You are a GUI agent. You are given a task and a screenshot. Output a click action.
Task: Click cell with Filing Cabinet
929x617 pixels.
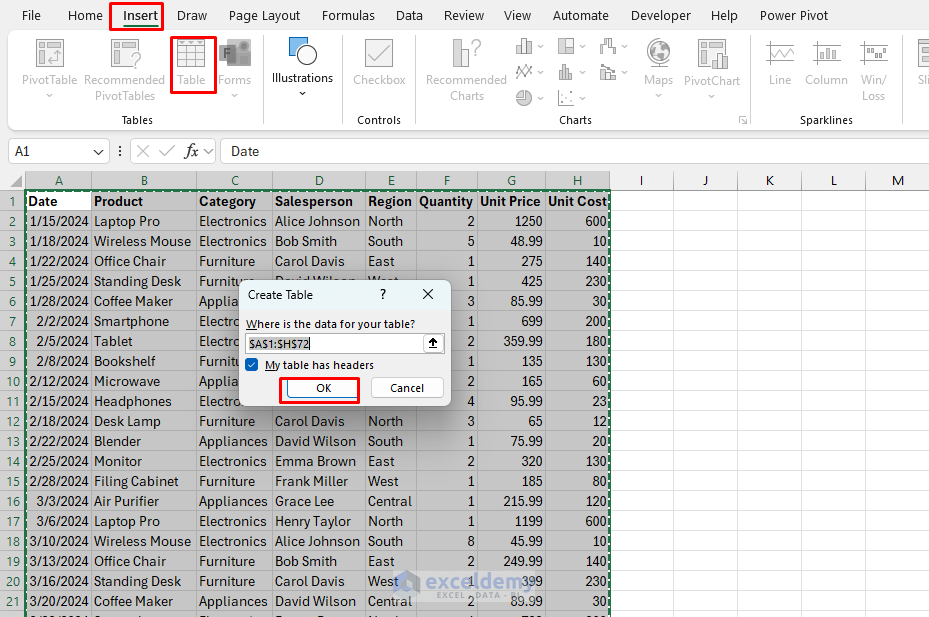(x=144, y=481)
